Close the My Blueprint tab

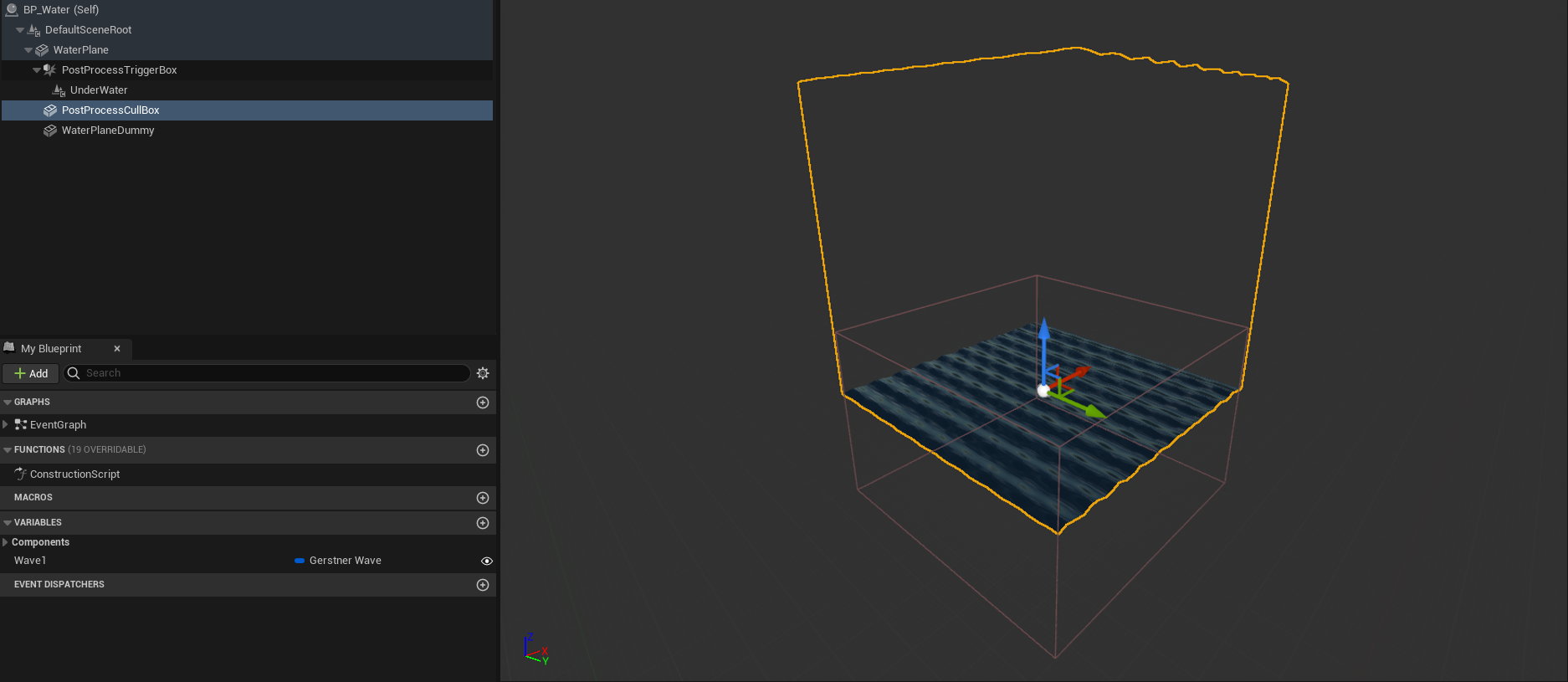[117, 349]
